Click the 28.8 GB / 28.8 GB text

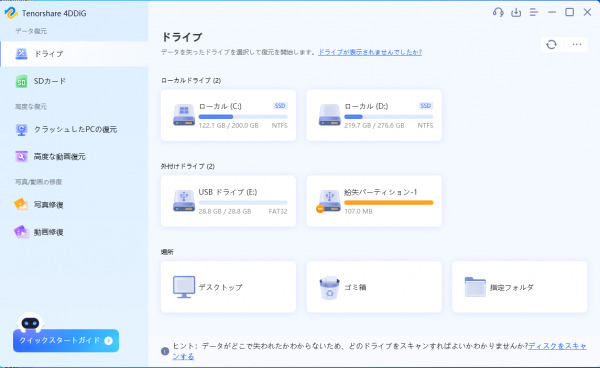225,211
